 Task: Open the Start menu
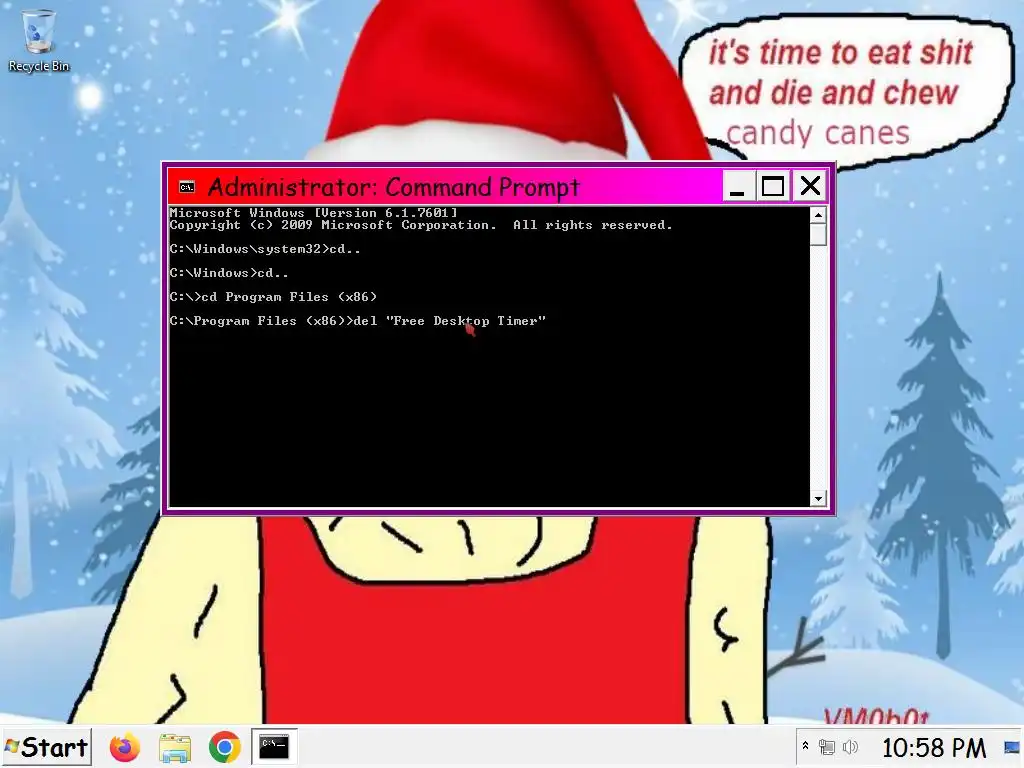point(46,747)
